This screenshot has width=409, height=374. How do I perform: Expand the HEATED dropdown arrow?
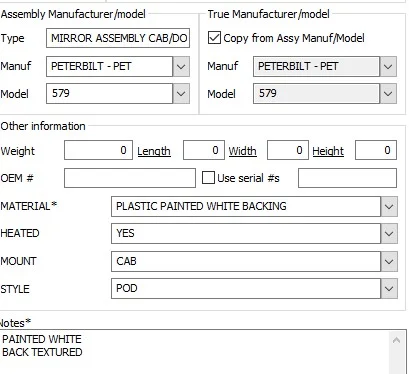coord(389,233)
